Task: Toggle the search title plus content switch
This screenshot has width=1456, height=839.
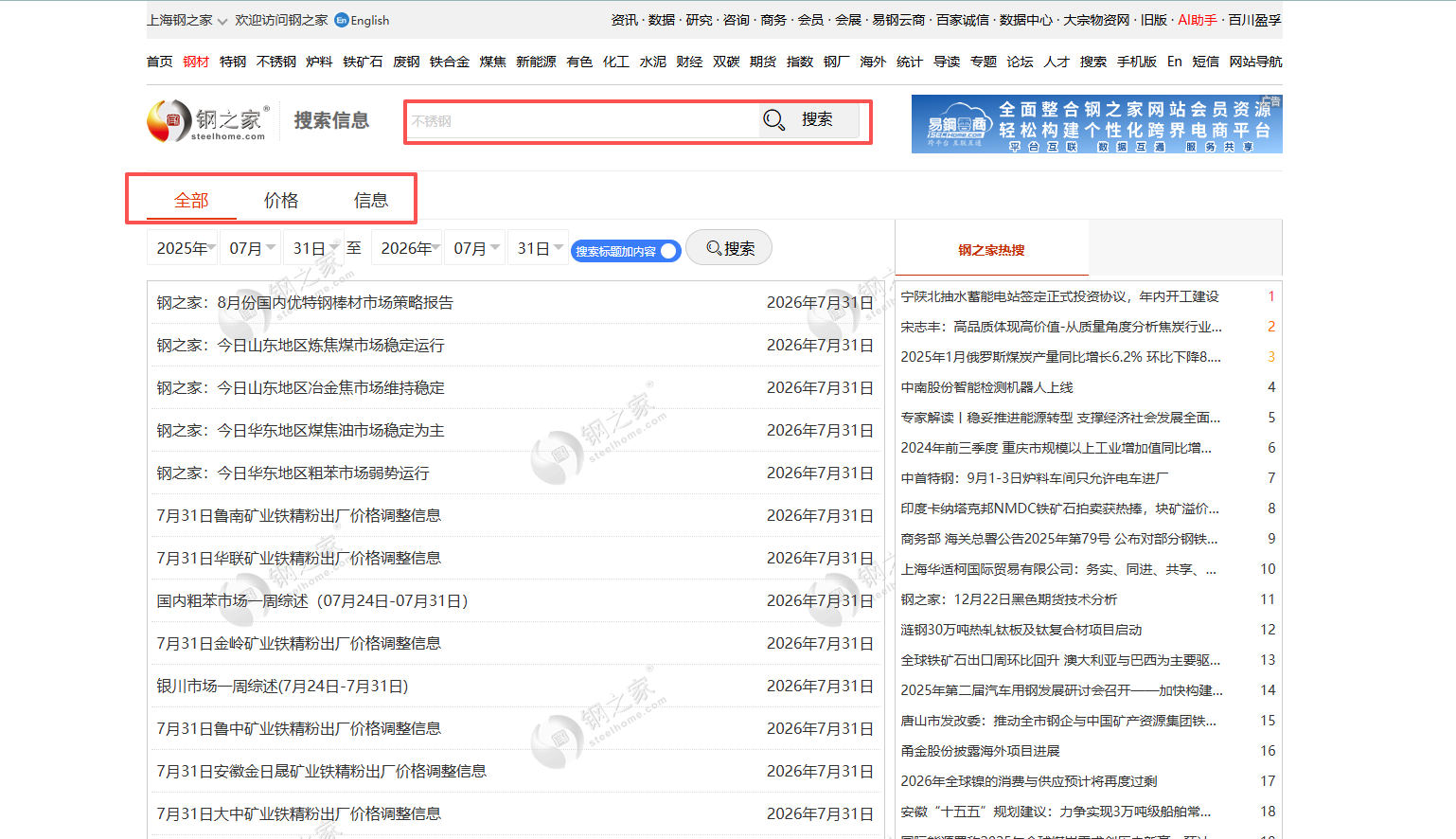Action: click(626, 251)
